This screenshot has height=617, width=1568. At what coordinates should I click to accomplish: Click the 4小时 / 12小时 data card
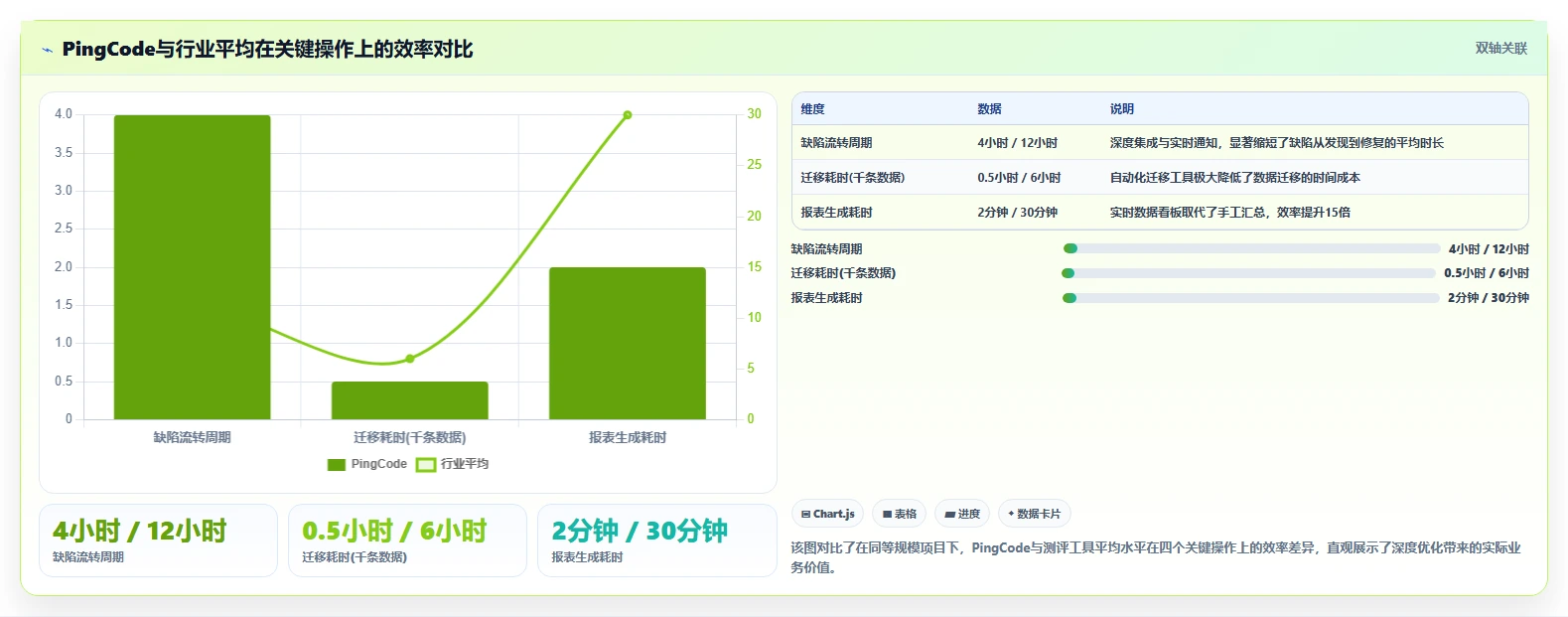(158, 540)
